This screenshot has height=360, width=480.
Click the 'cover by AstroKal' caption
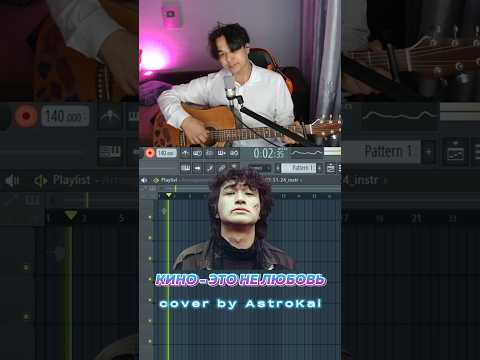(x=240, y=304)
